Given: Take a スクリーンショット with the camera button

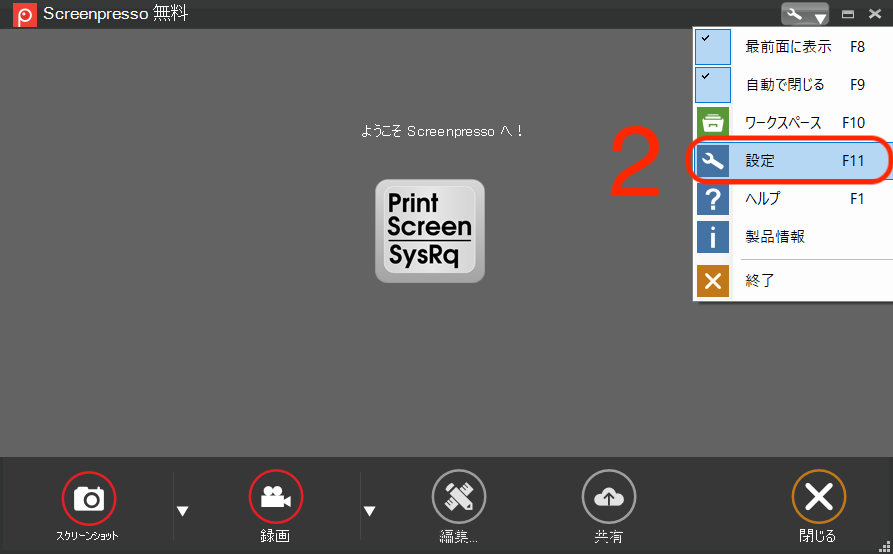Looking at the screenshot, I should tap(89, 499).
